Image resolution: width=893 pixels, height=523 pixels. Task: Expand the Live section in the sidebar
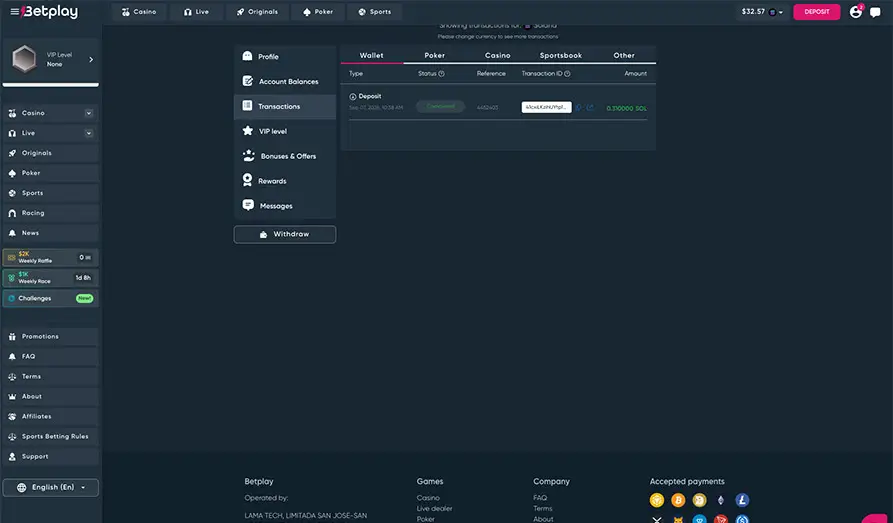click(x=89, y=133)
